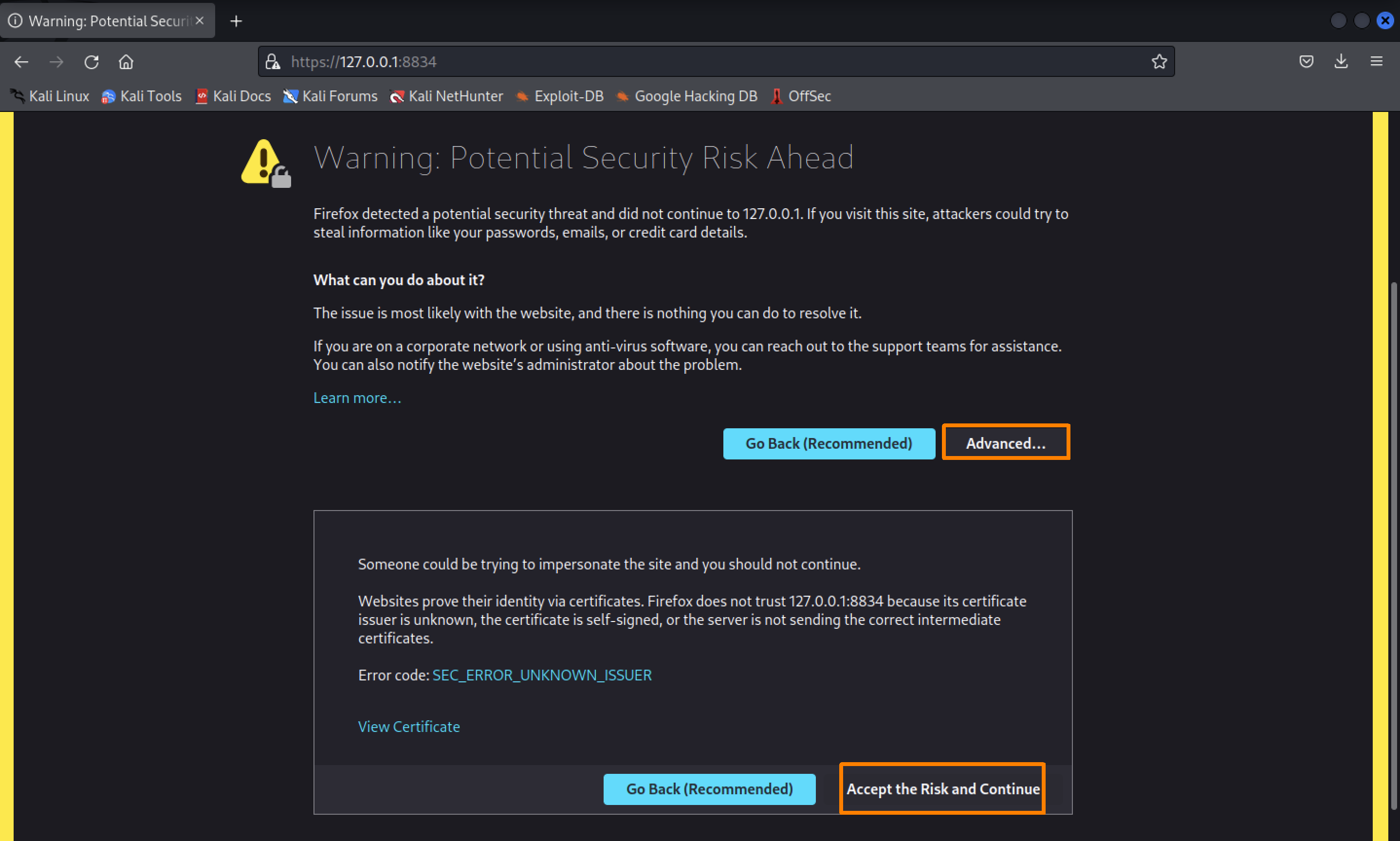
Task: Go to the Firefox home page
Action: [x=126, y=62]
